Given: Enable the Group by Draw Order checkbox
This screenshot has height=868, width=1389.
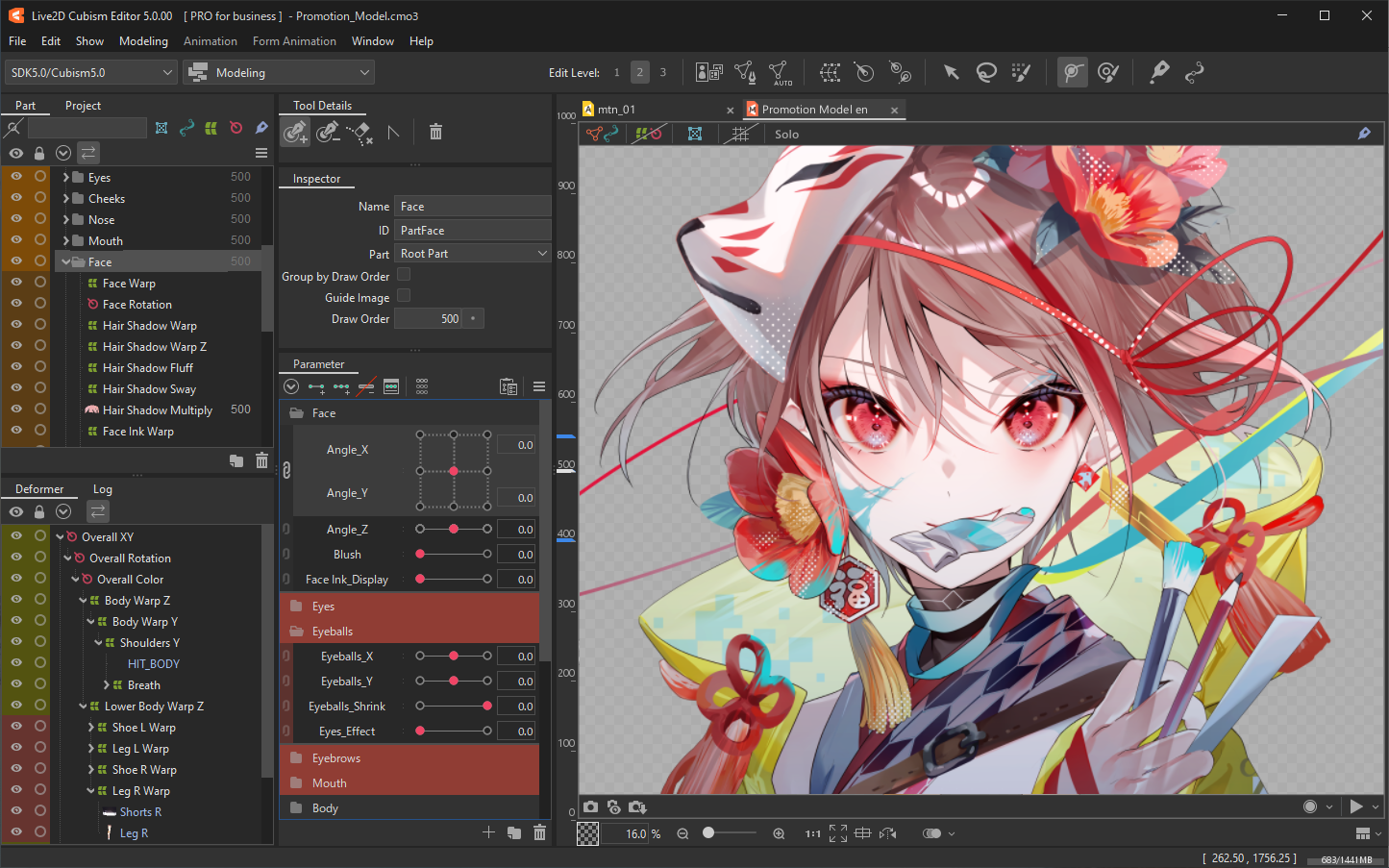Looking at the screenshot, I should [x=403, y=276].
